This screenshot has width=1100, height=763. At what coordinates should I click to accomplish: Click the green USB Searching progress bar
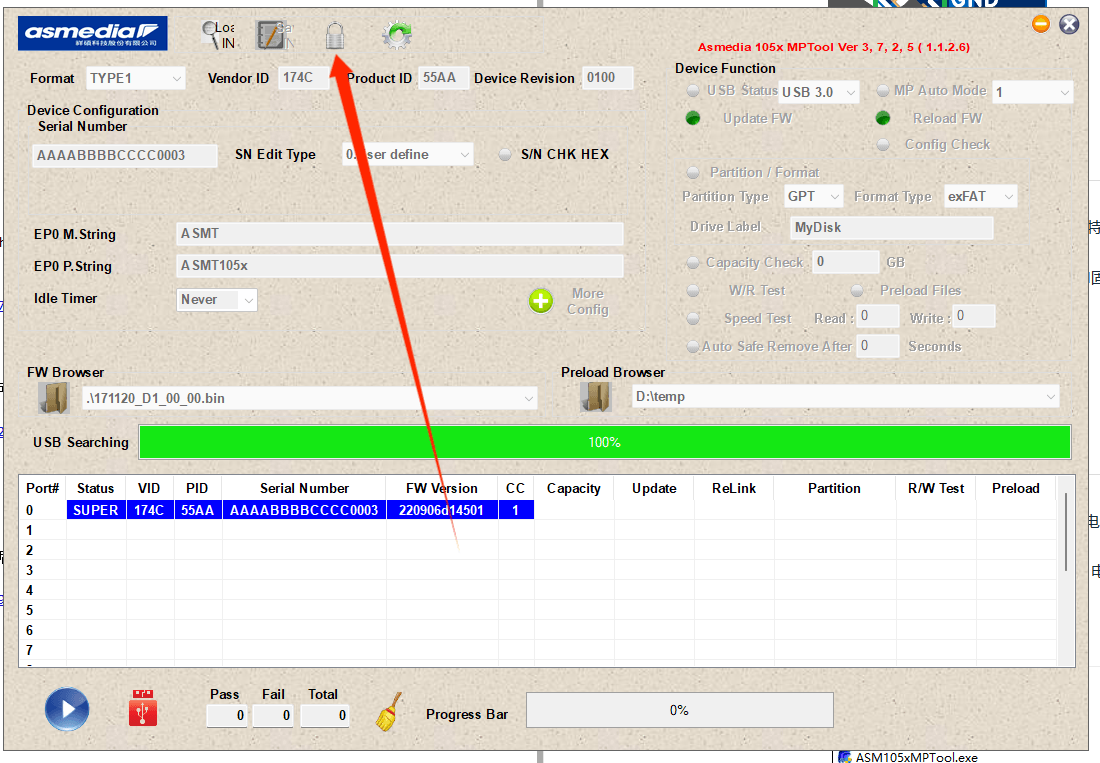pos(605,442)
